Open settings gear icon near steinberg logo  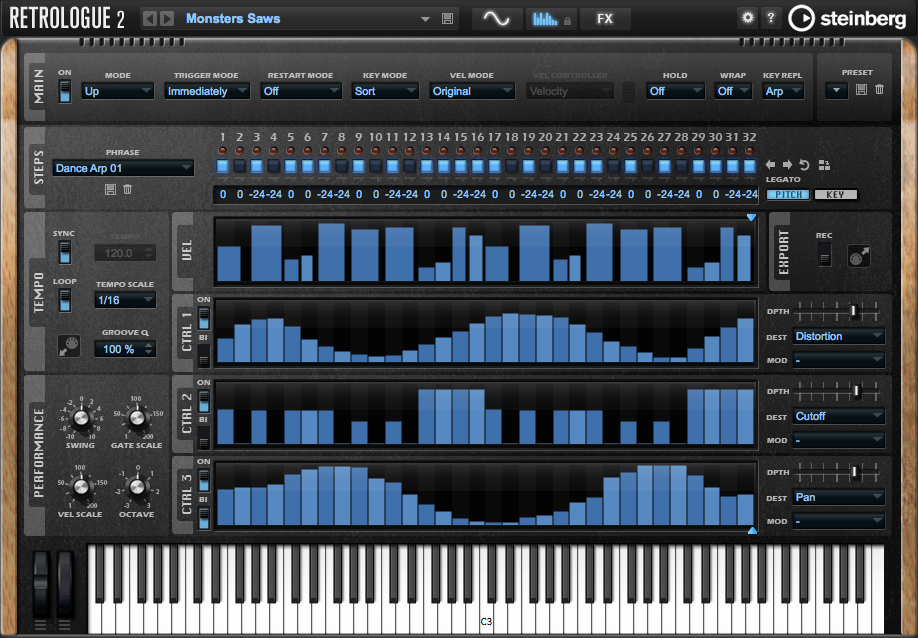[x=748, y=18]
